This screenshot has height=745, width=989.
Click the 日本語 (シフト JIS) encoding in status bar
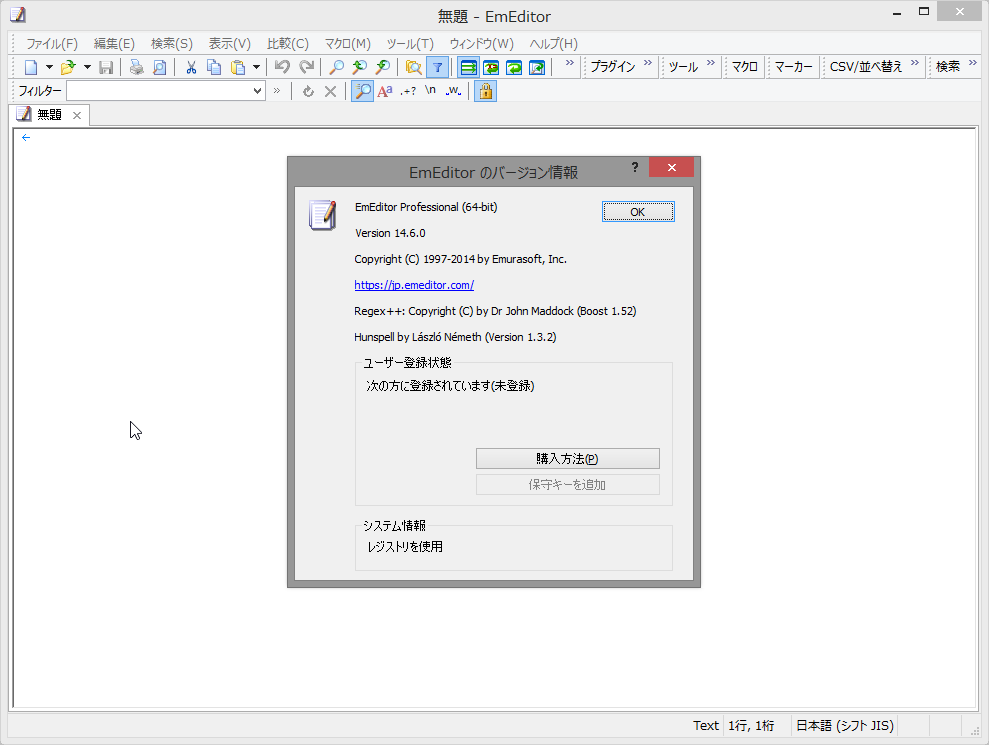[x=845, y=725]
